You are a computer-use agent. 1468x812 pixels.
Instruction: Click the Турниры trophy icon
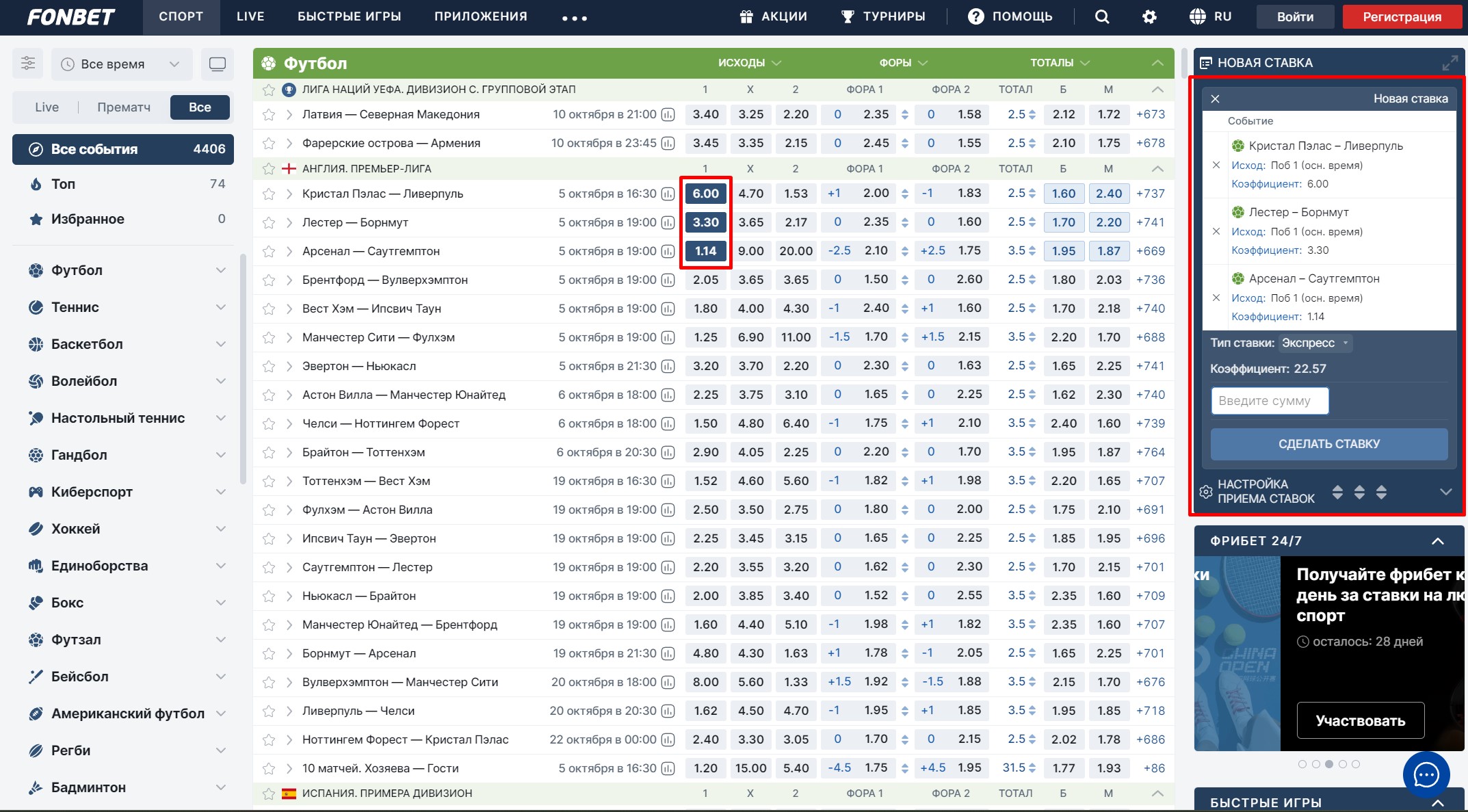pos(848,16)
